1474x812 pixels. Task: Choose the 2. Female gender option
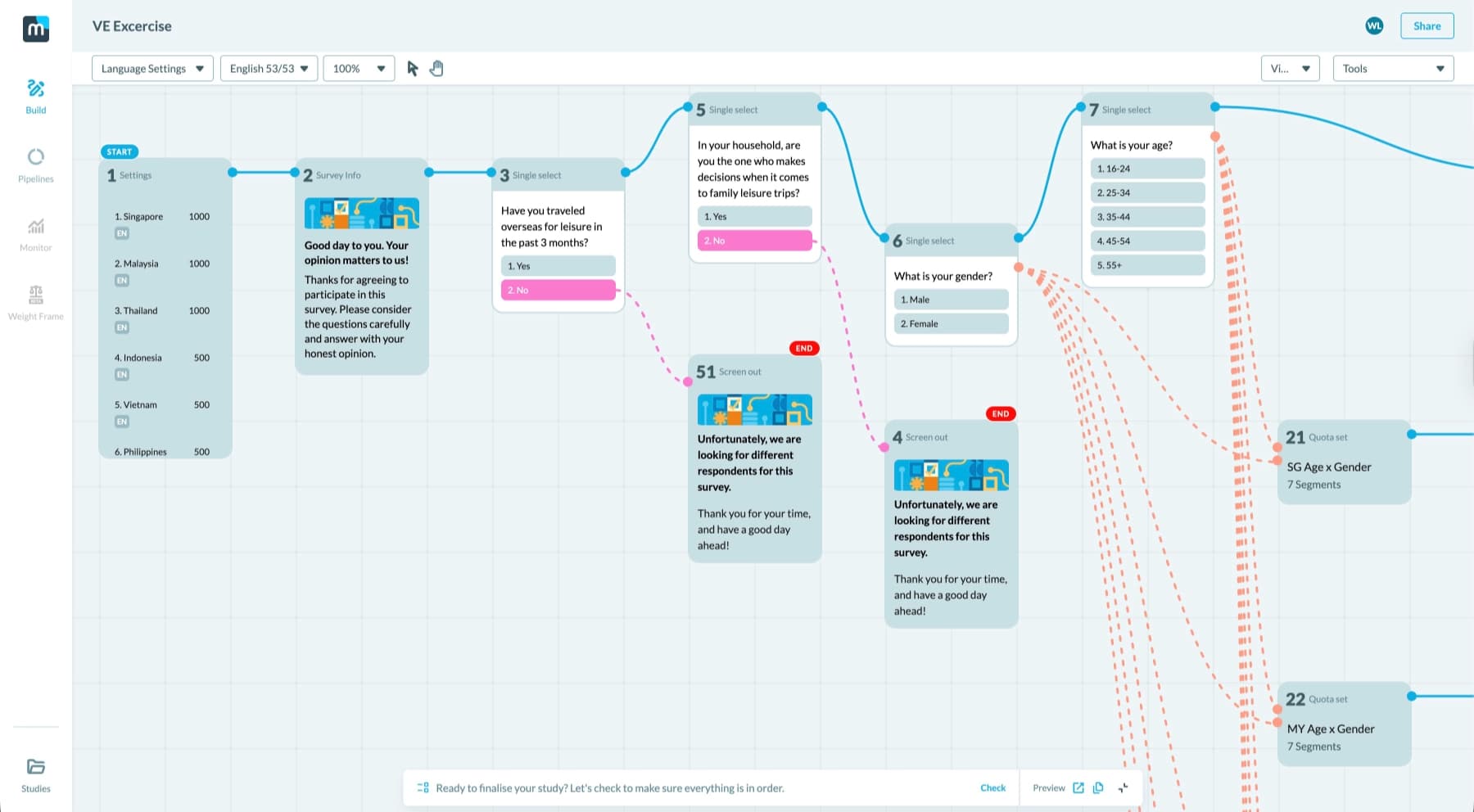point(950,323)
